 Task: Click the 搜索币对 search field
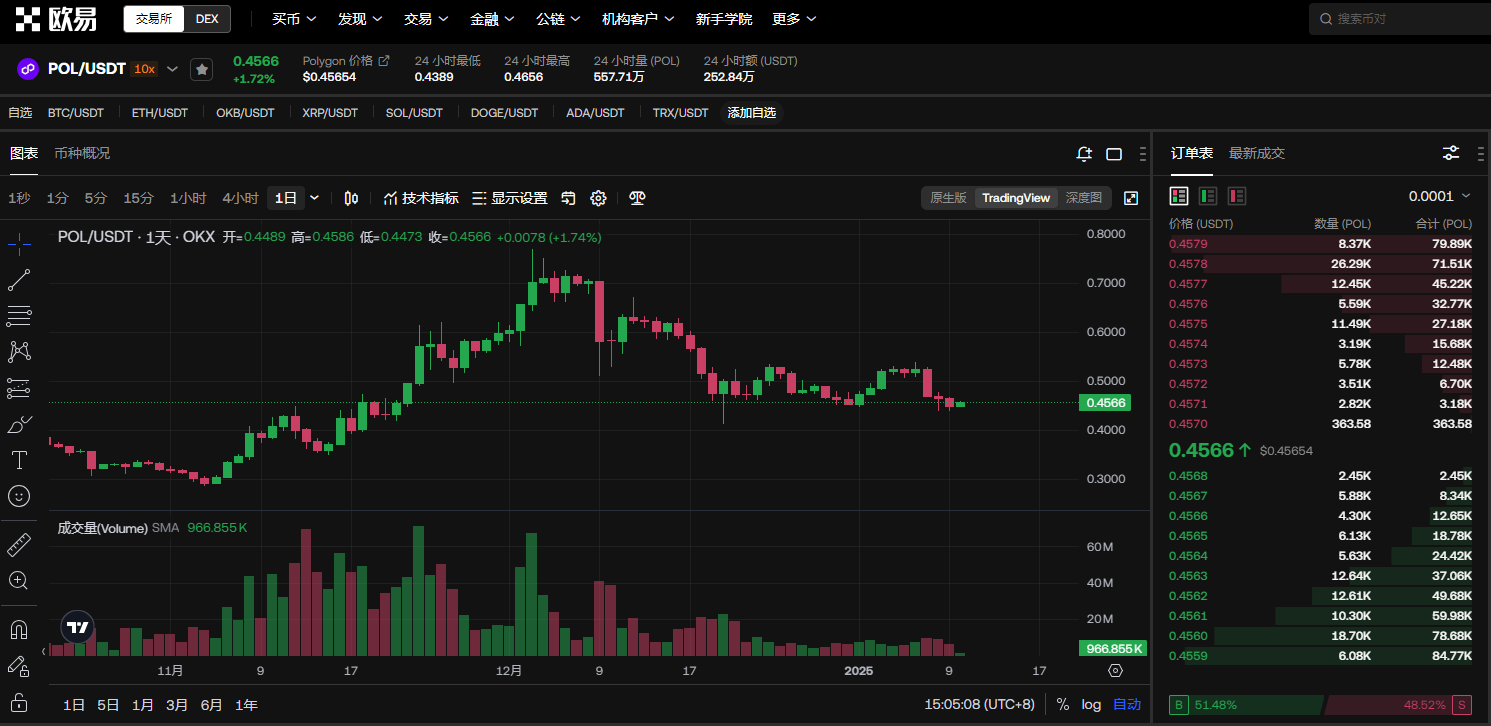(x=1398, y=19)
